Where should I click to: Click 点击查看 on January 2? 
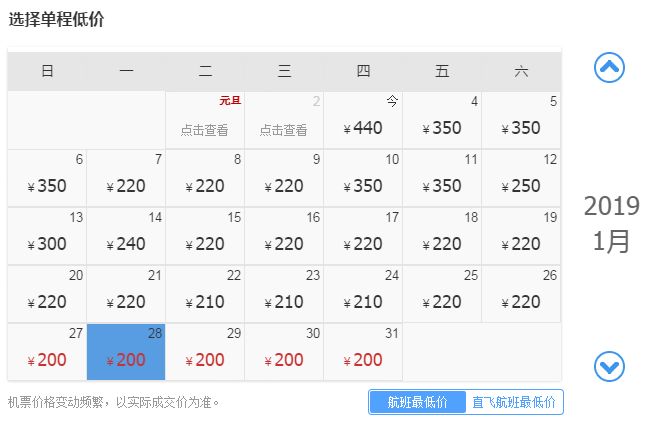[284, 129]
